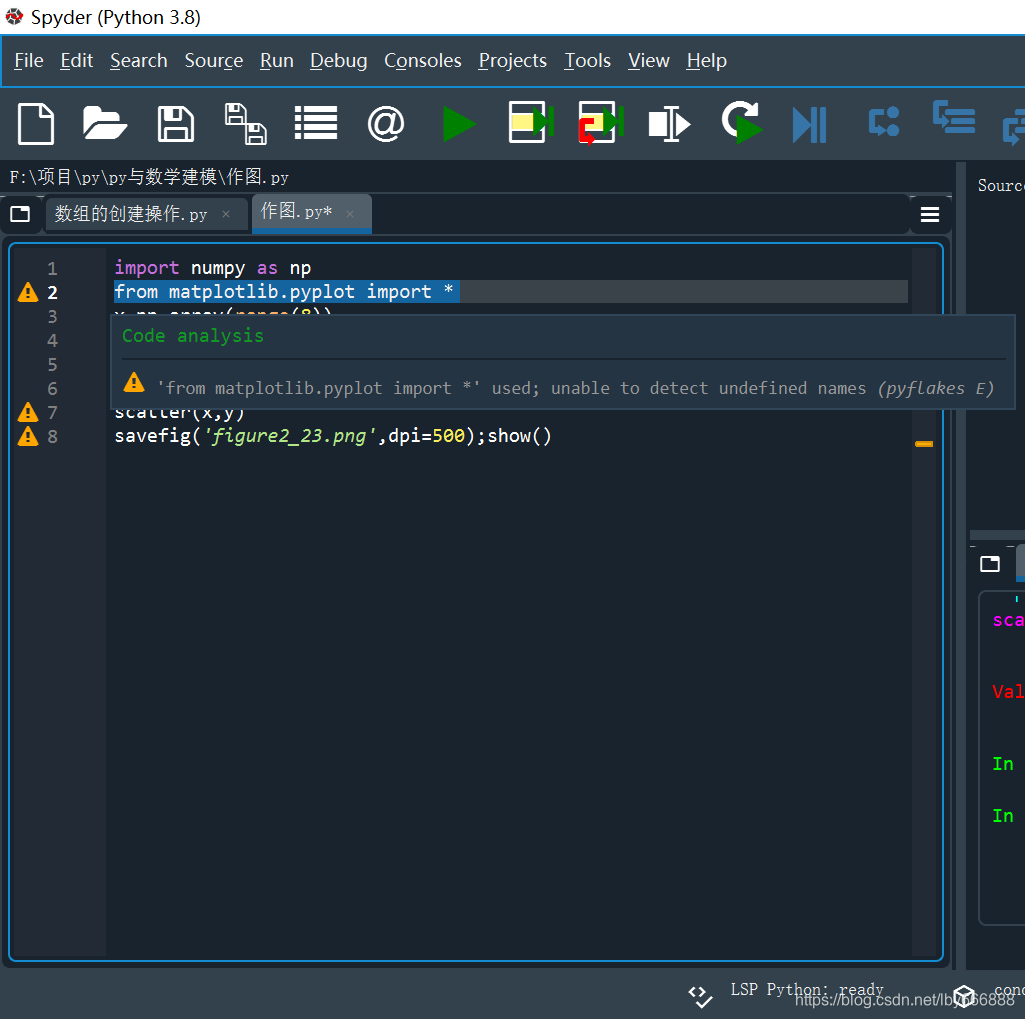
Task: Place cursor in savefig line of code
Action: (x=333, y=436)
